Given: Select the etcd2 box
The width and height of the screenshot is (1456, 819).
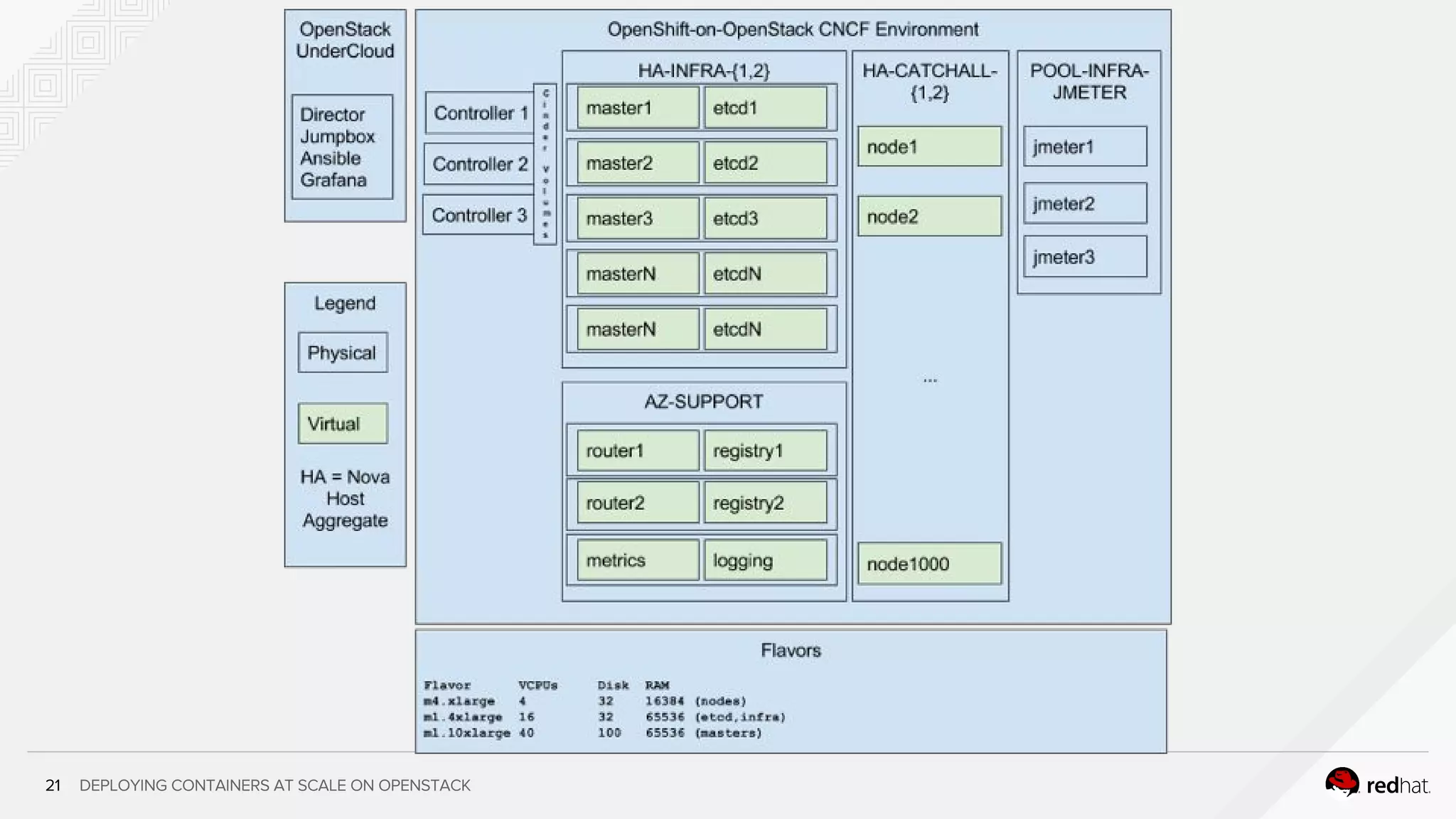Looking at the screenshot, I should coord(765,163).
